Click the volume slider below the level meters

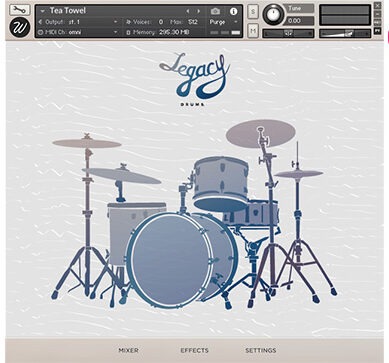(345, 33)
